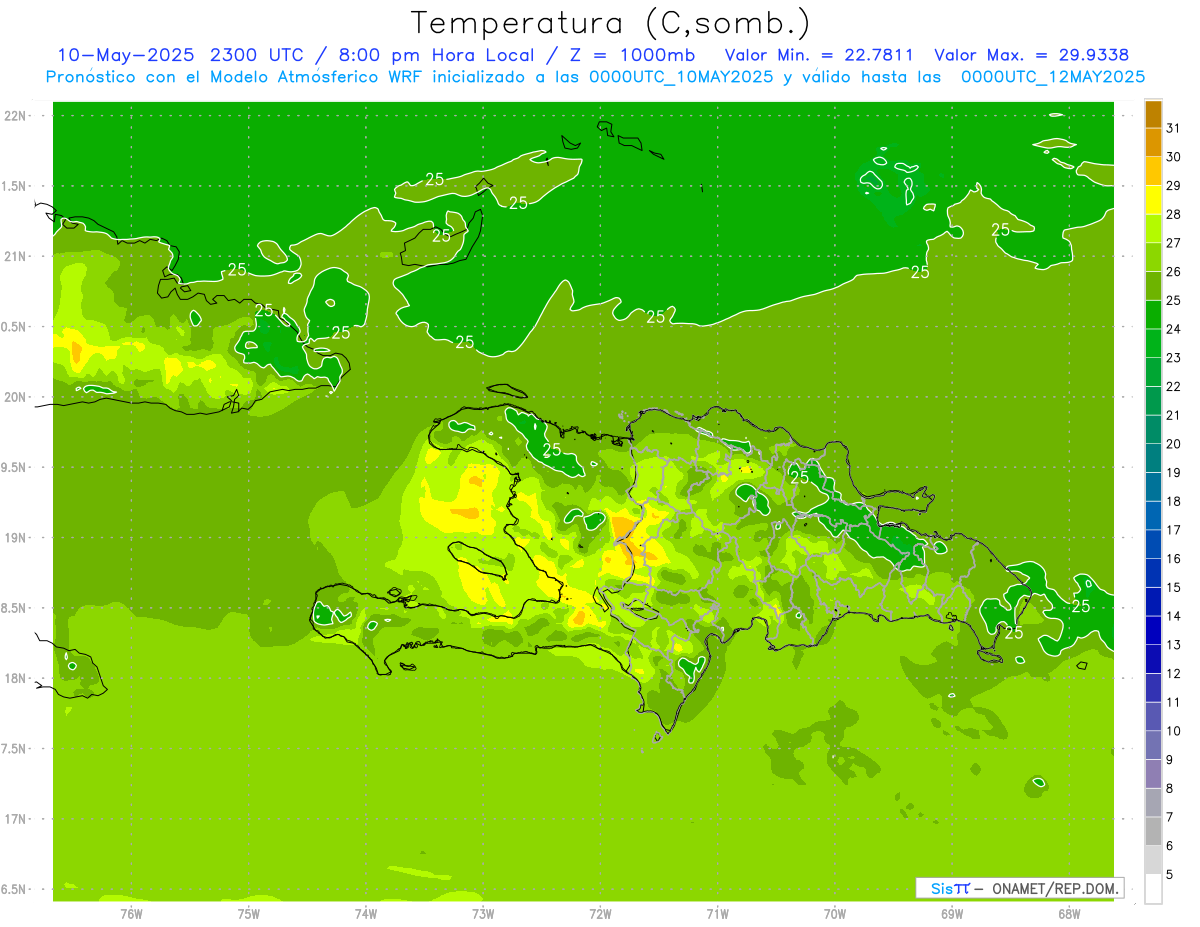
Task: Click the legend value label "26"
Action: 1173,271
